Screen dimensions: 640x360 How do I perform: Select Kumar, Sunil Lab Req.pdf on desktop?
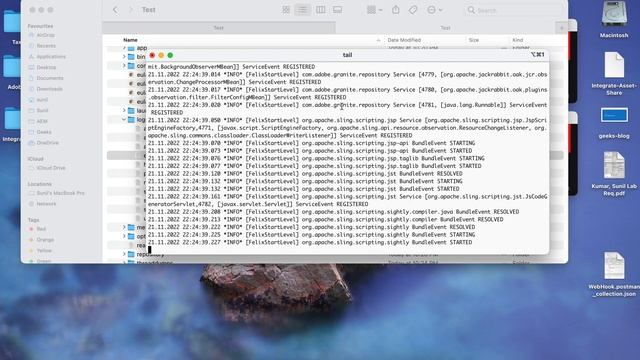[614, 174]
